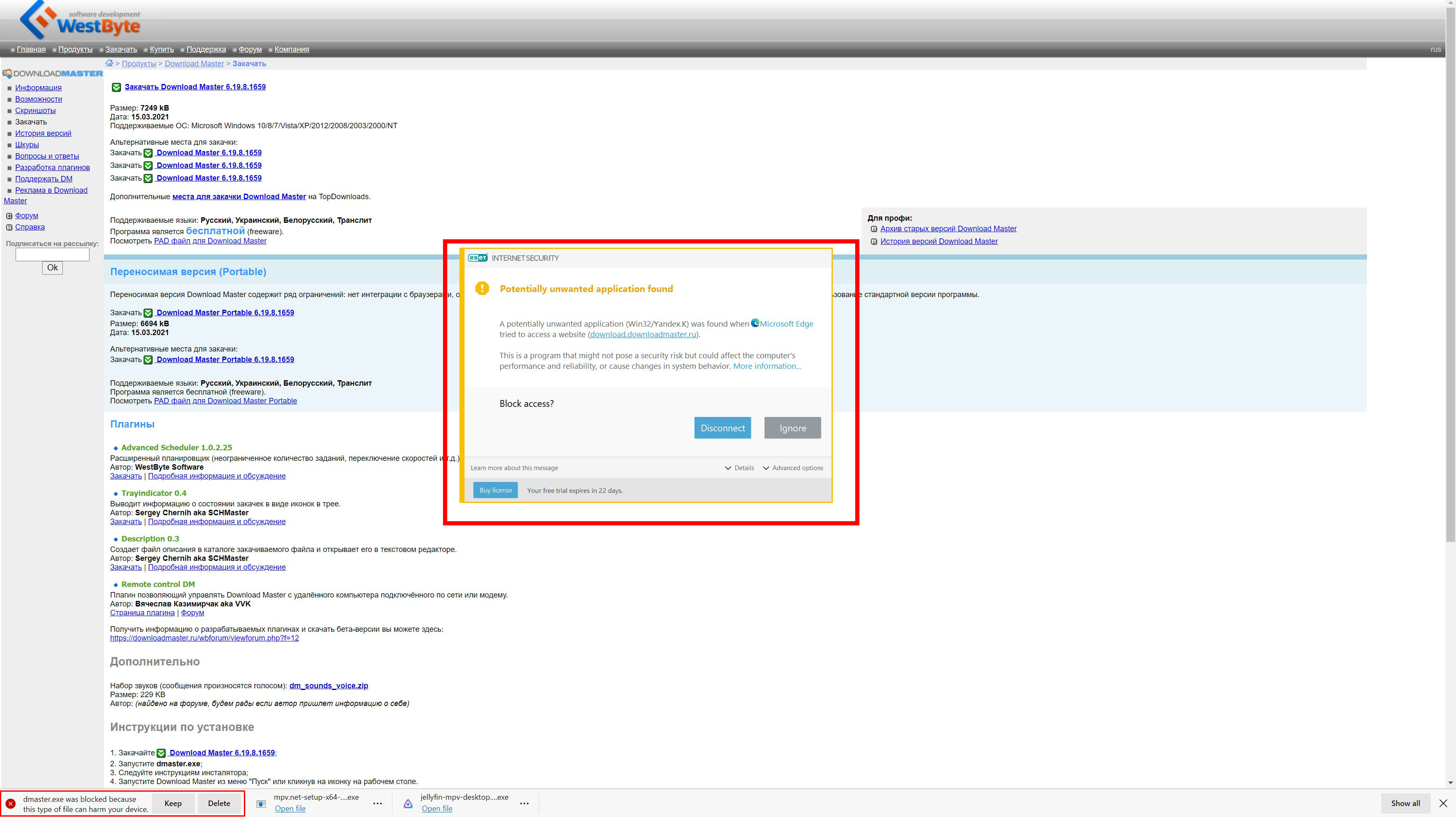This screenshot has height=817, width=1456.
Task: Click the Microsoft Edge icon in ESET message
Action: 755,323
